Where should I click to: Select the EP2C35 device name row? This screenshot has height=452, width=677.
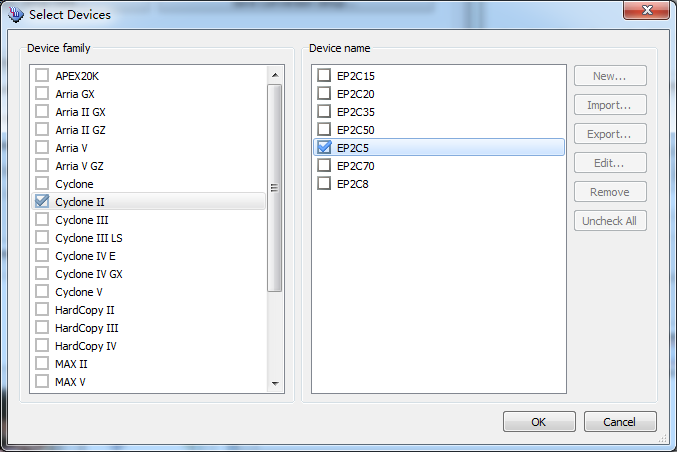tap(356, 112)
